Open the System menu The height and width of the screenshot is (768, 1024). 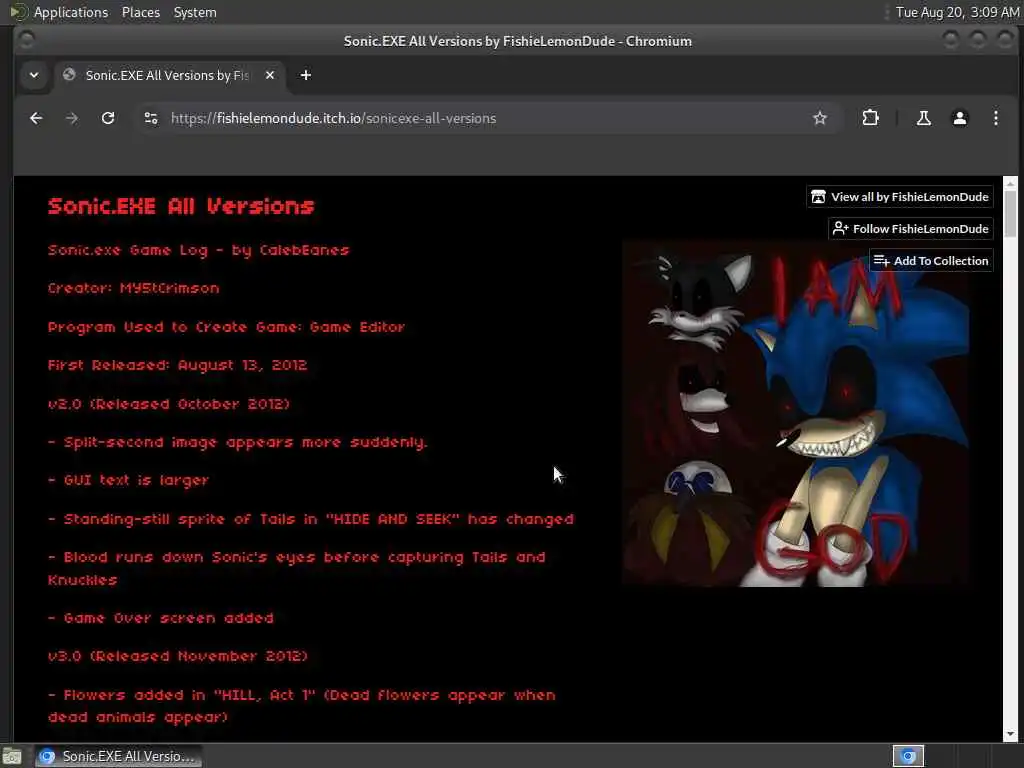[195, 12]
